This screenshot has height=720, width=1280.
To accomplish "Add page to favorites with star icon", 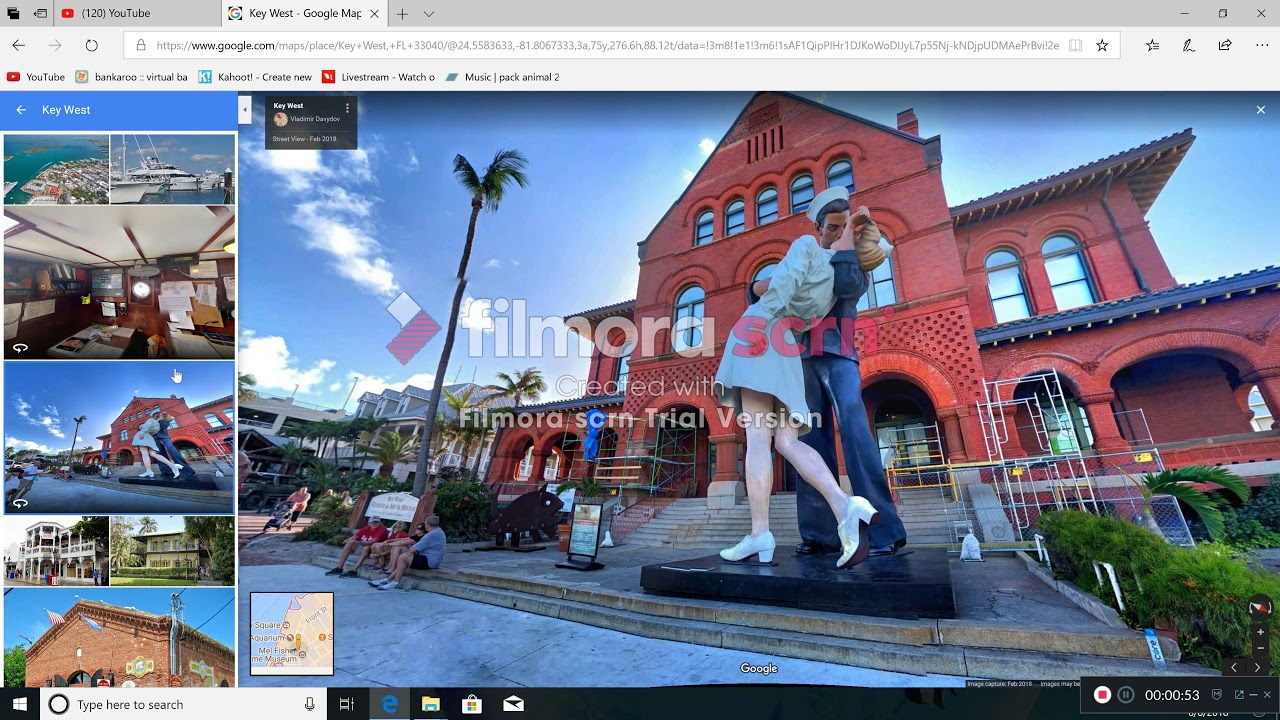I will point(1102,45).
